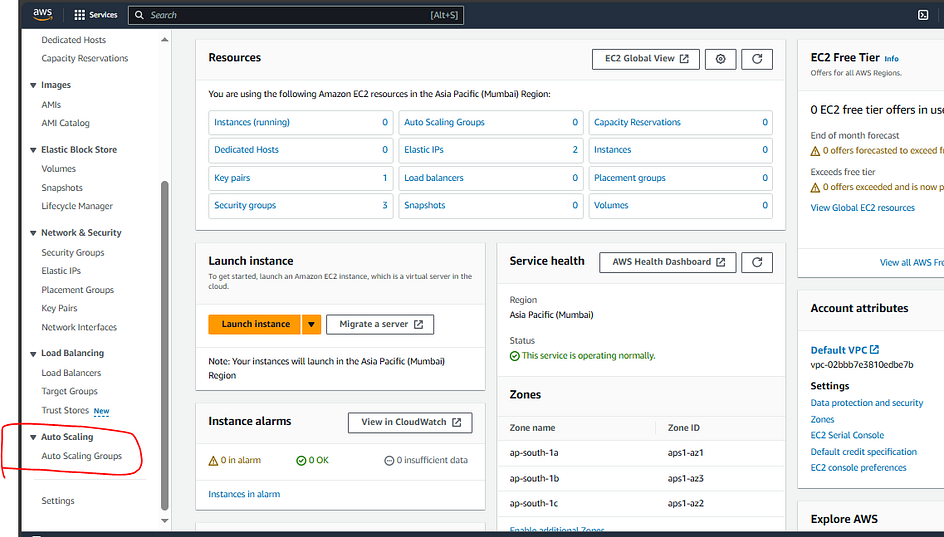Click the Resources settings gear icon
Viewport: 944px width, 537px height.
click(721, 59)
